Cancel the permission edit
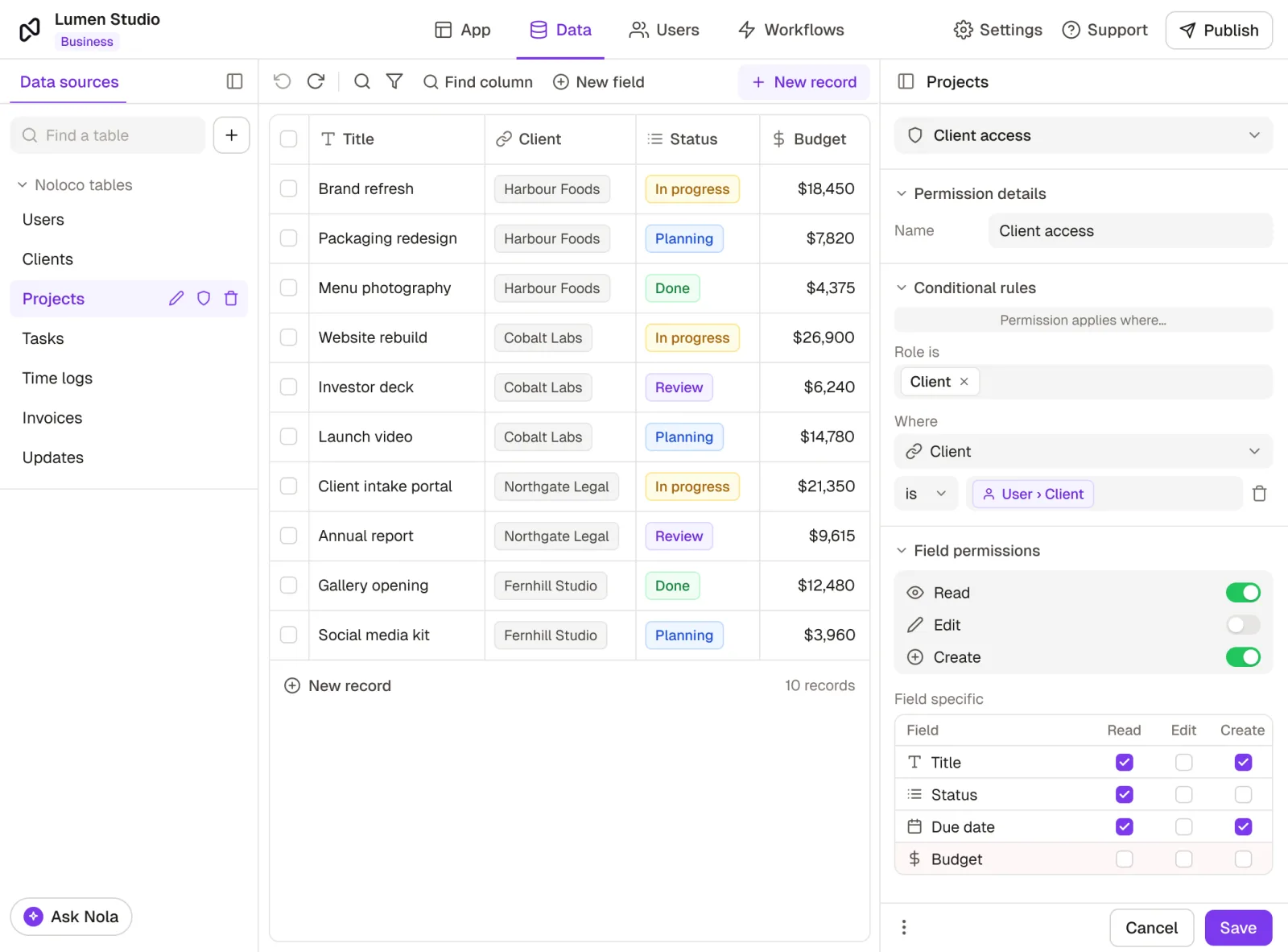This screenshot has height=952, width=1288. pyautogui.click(x=1151, y=928)
